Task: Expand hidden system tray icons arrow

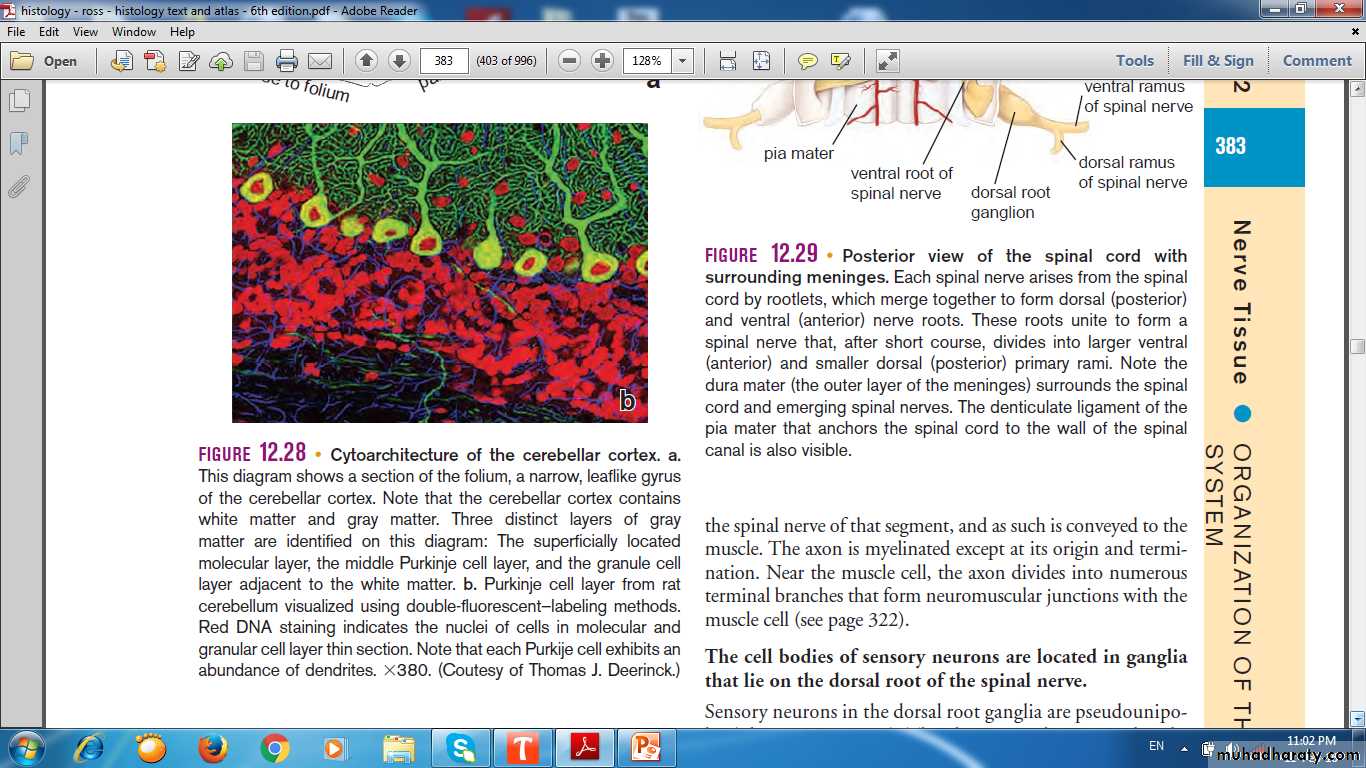Action: (x=1184, y=748)
